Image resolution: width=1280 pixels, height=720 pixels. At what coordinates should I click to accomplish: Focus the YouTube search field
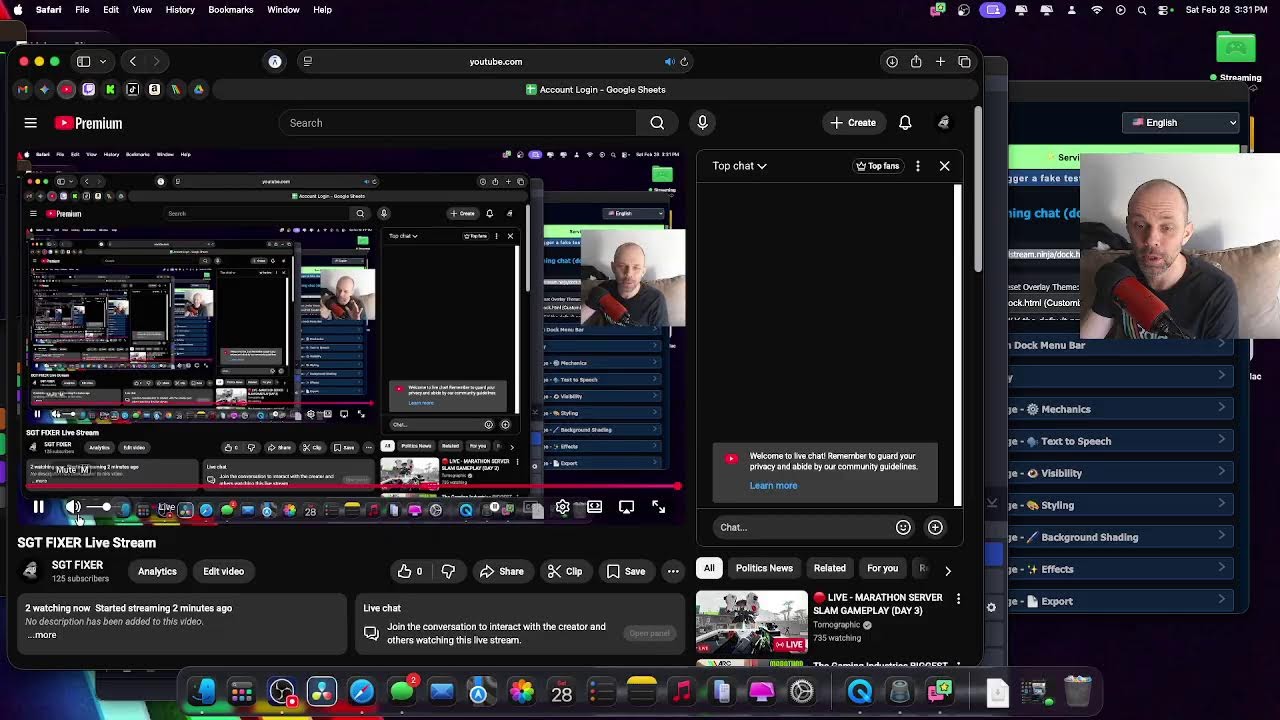458,123
